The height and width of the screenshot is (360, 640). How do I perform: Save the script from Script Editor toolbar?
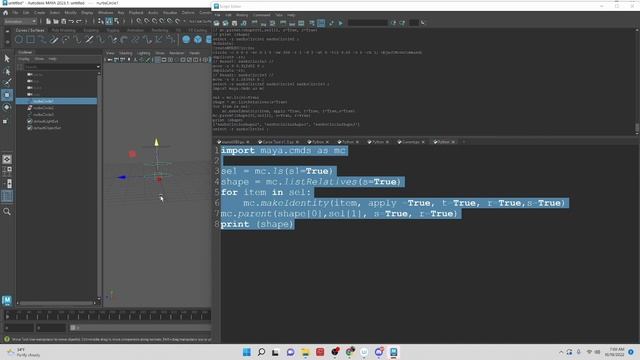point(234,23)
